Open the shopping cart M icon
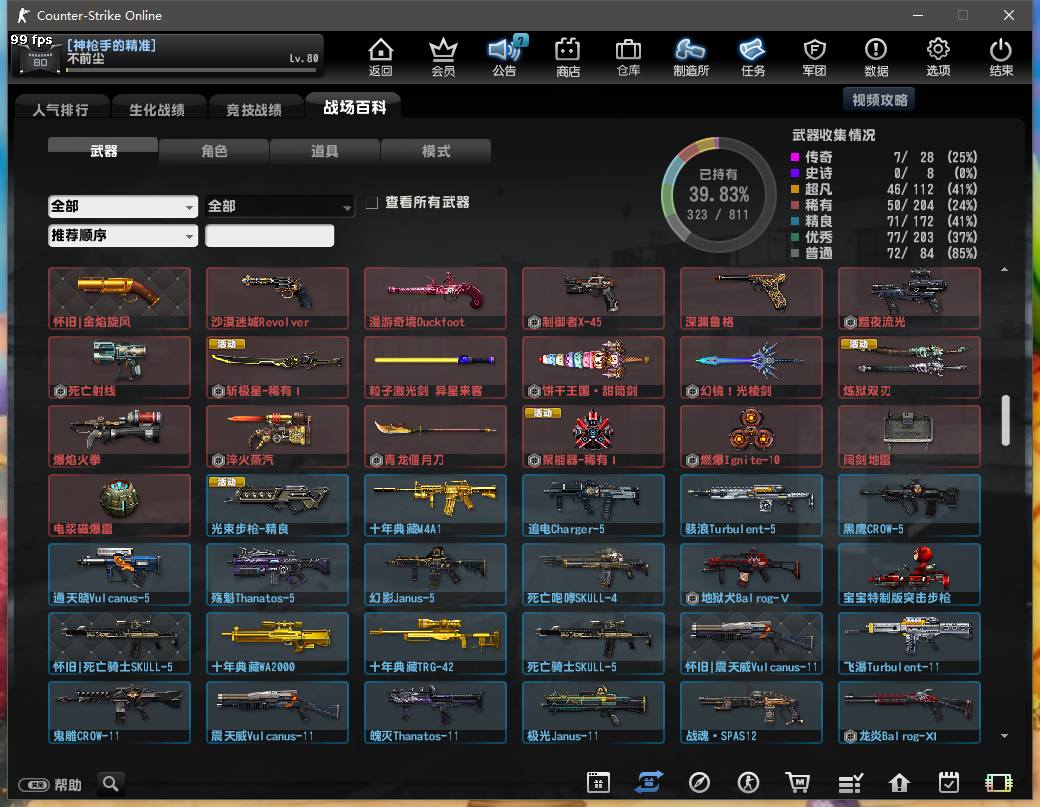The width and height of the screenshot is (1040, 807). tap(798, 782)
